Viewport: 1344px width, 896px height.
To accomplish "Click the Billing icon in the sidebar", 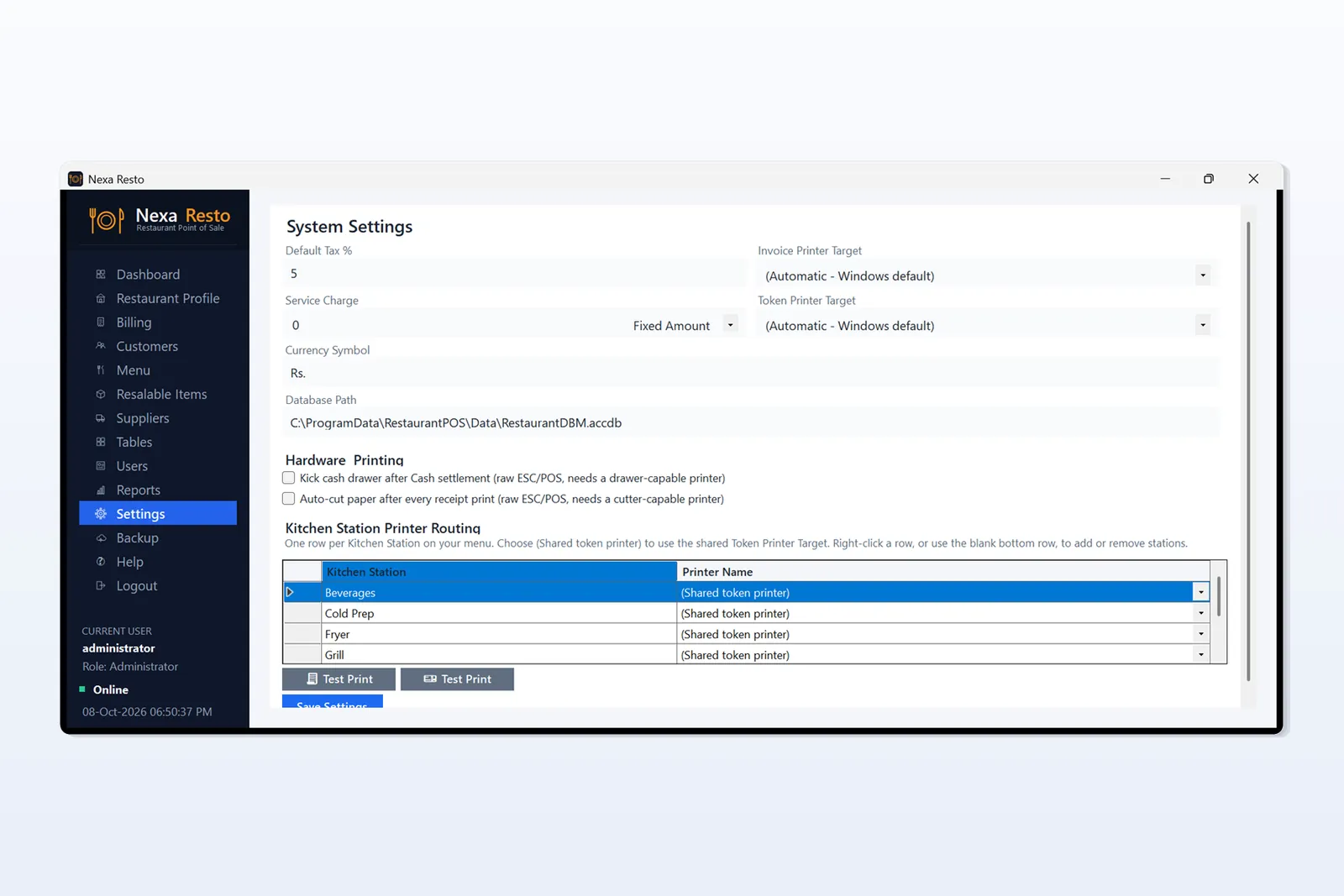I will [101, 322].
